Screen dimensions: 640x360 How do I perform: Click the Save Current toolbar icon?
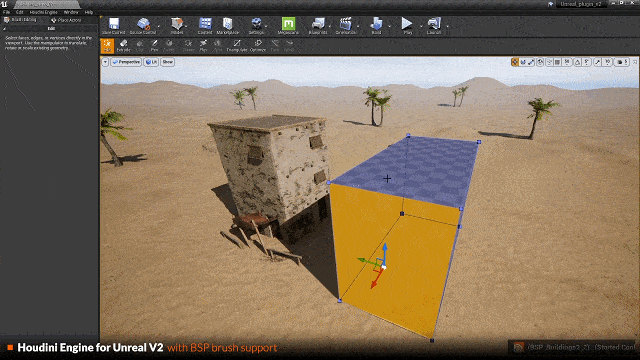pos(114,26)
